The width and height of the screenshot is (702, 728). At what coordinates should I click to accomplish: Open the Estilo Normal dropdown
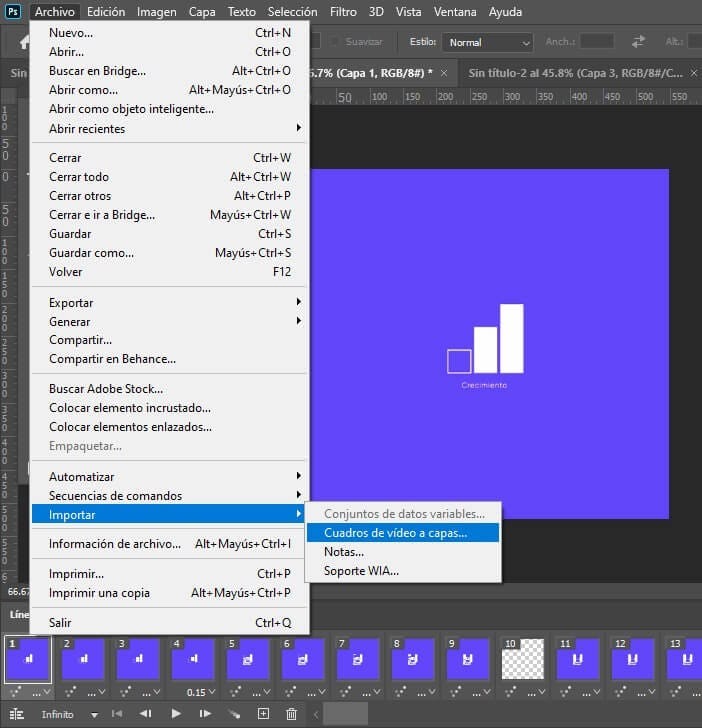(x=488, y=42)
